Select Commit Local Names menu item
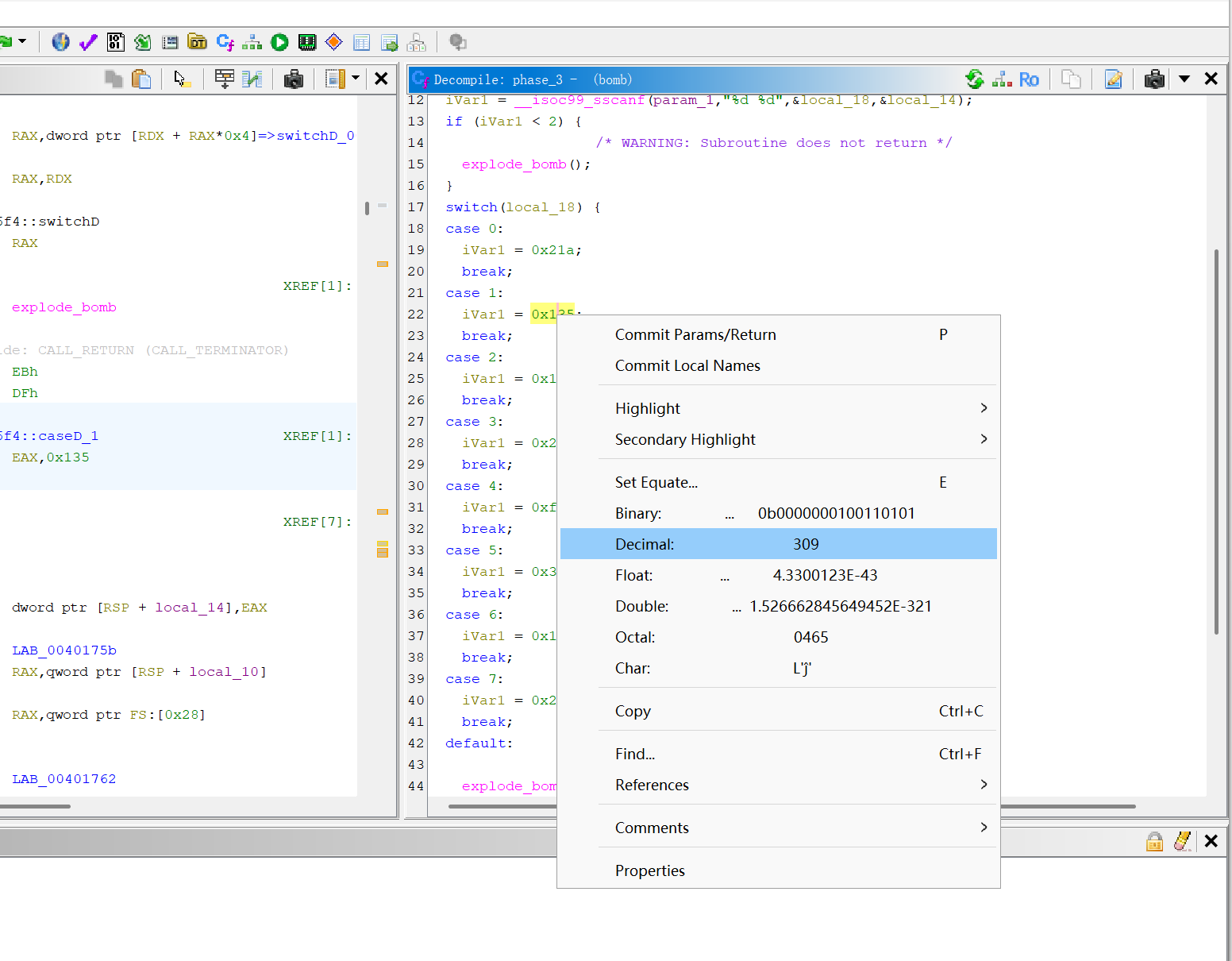Image resolution: width=1232 pixels, height=961 pixels. click(779, 365)
